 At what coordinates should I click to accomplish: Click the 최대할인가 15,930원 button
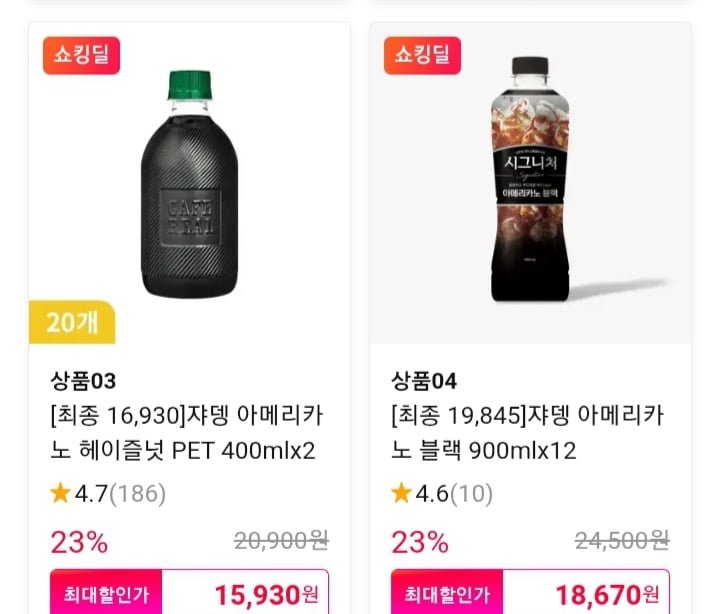(x=189, y=594)
